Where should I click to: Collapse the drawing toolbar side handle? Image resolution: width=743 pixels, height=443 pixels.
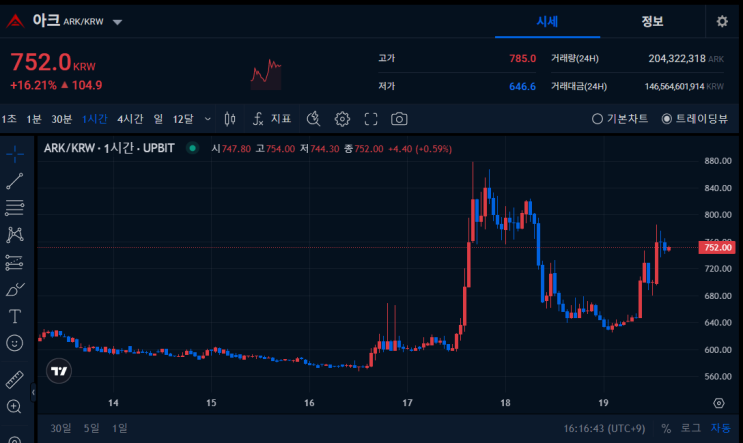click(33, 392)
